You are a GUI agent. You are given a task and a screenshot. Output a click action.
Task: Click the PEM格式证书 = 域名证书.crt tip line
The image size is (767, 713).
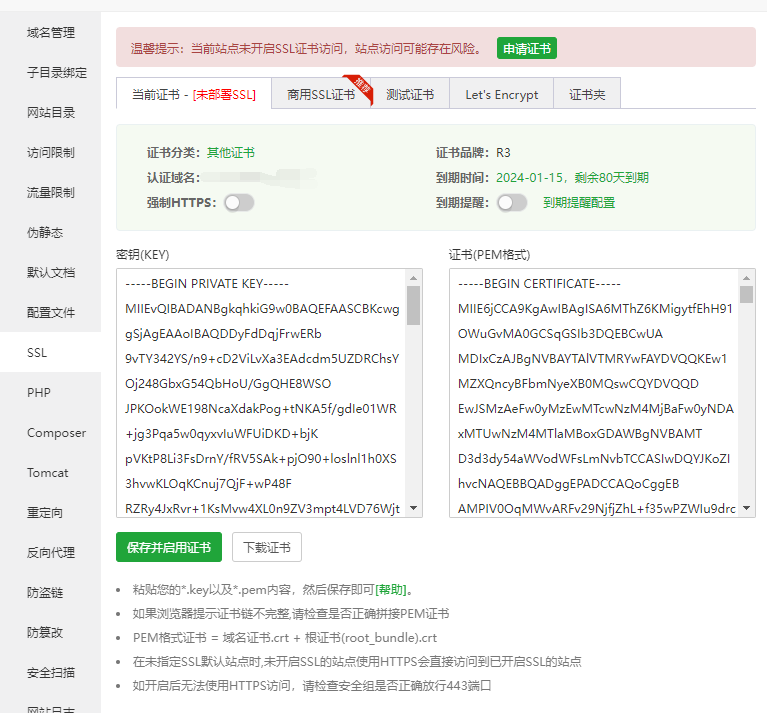pyautogui.click(x=285, y=638)
